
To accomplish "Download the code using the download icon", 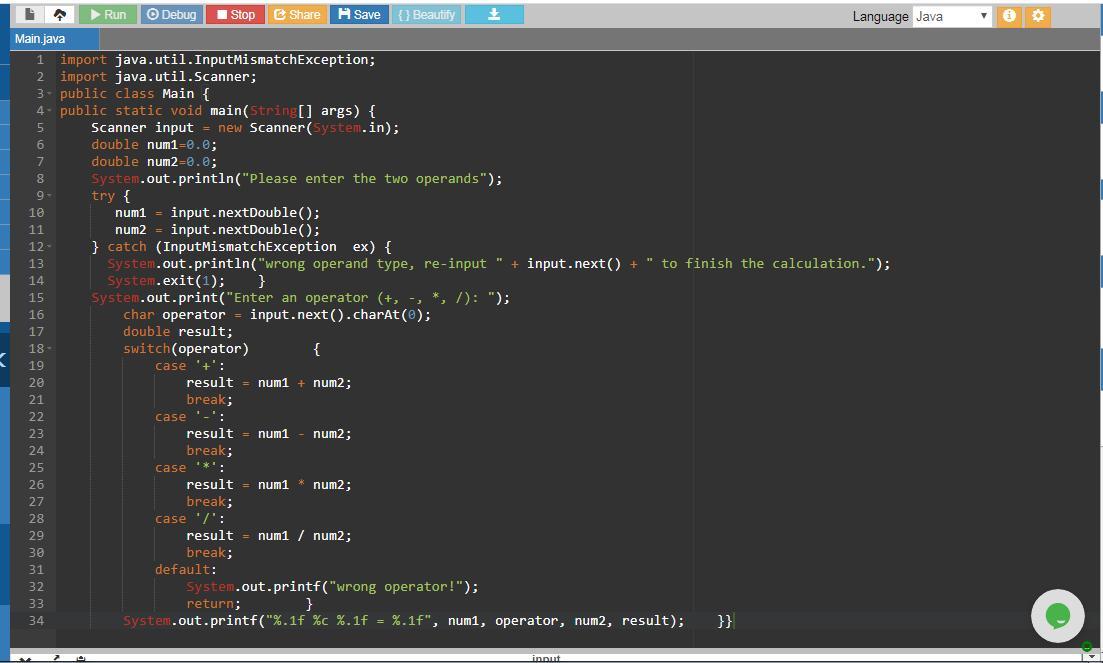I will (494, 15).
